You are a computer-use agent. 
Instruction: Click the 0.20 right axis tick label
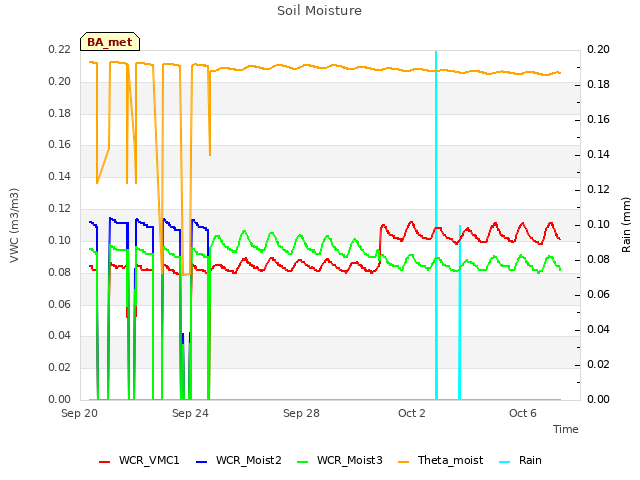point(598,49)
